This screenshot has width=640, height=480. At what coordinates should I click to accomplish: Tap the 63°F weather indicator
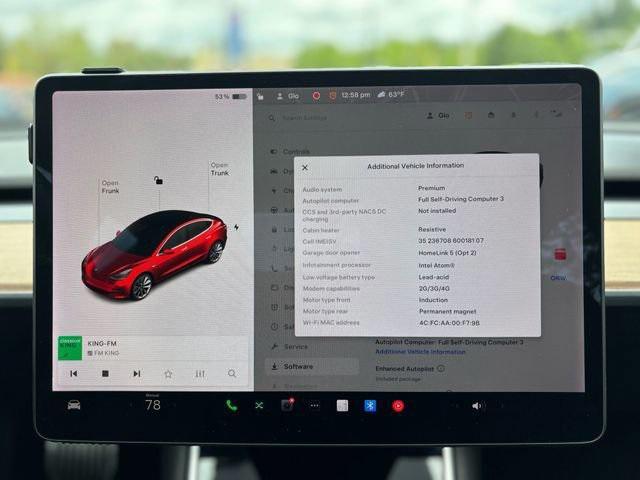pos(391,95)
